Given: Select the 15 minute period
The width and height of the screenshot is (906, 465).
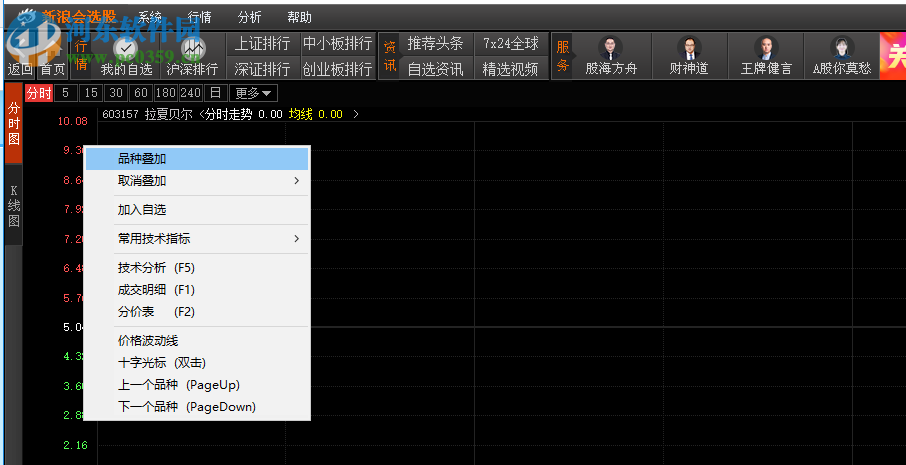Looking at the screenshot, I should (x=91, y=93).
